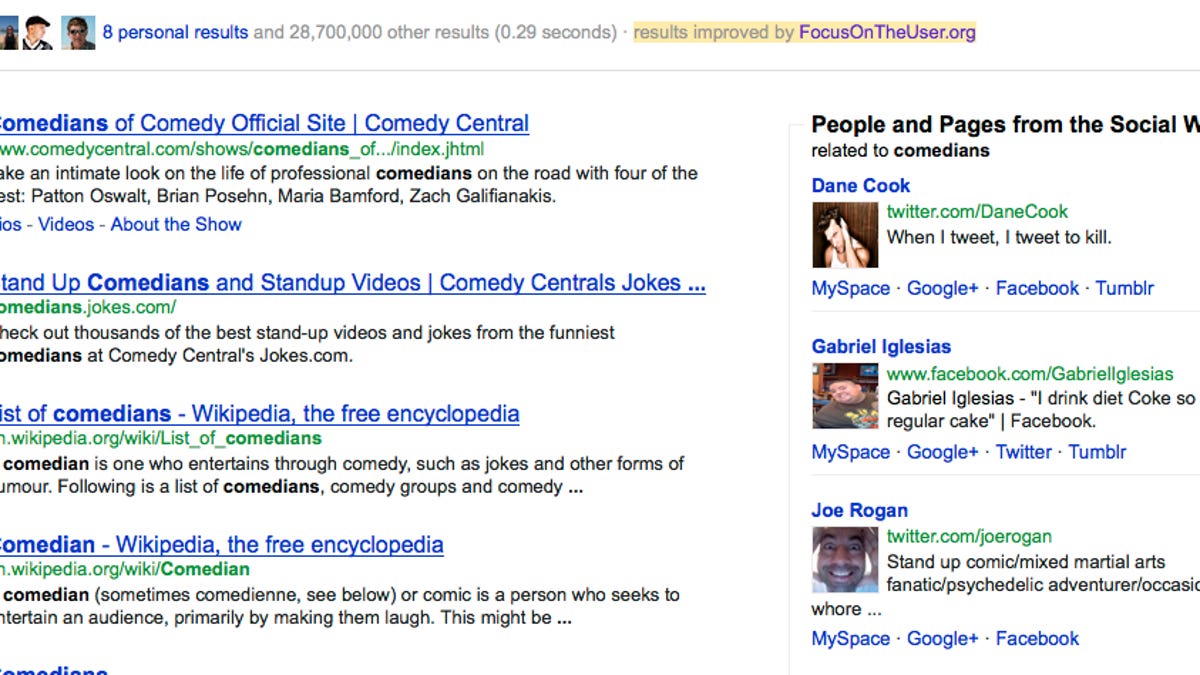Image resolution: width=1200 pixels, height=675 pixels.
Task: Open Joe Rogan's profile photo
Action: [x=845, y=559]
